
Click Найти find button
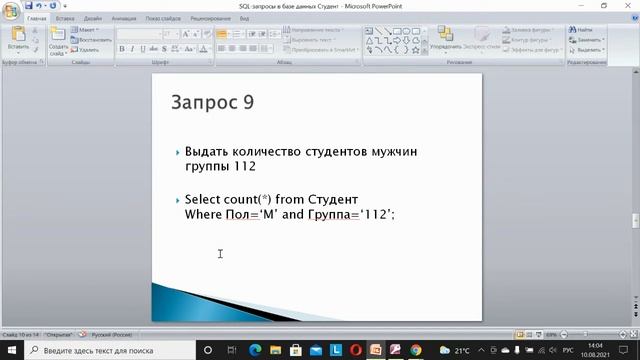pyautogui.click(x=580, y=30)
